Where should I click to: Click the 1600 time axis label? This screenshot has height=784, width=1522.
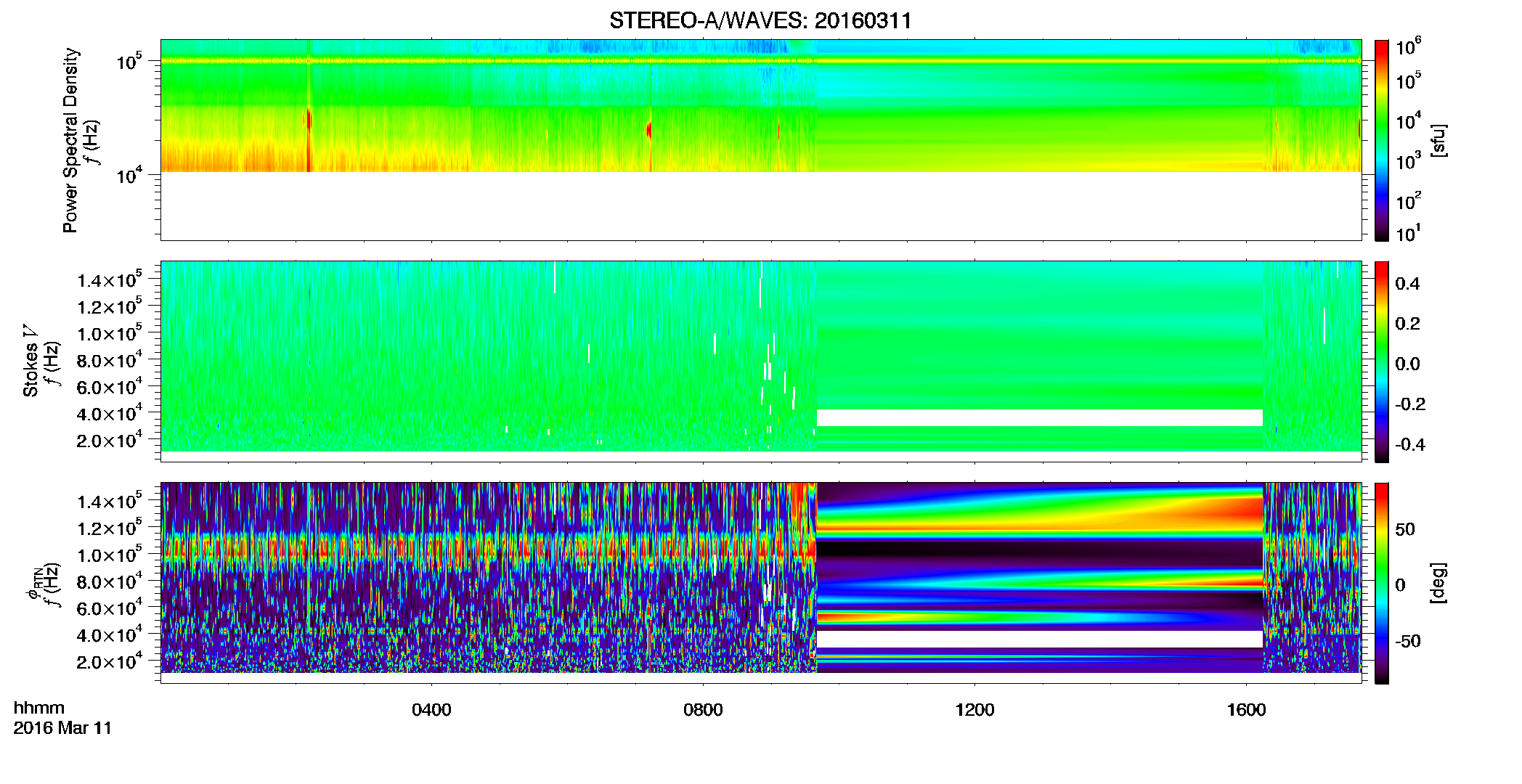pos(1246,710)
